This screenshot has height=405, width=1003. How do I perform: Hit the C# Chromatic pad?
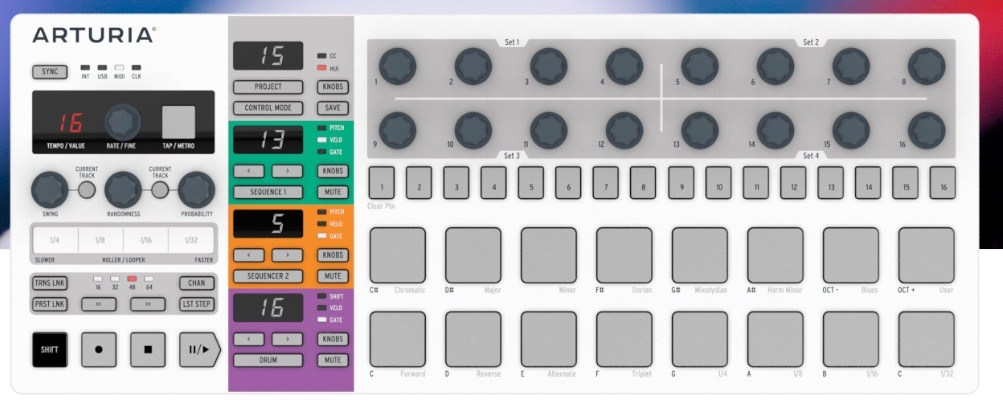397,255
